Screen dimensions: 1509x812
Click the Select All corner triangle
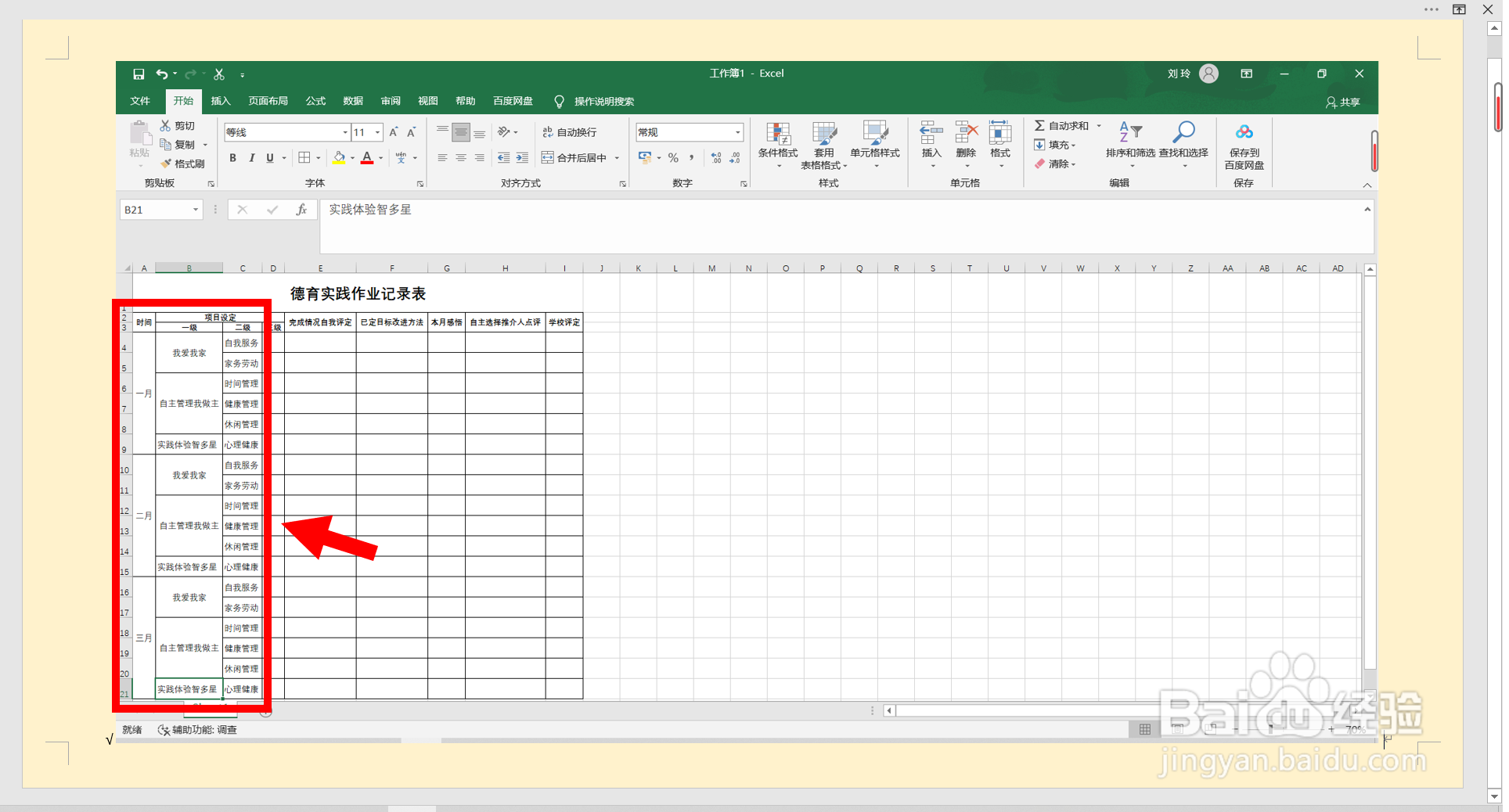pyautogui.click(x=128, y=268)
